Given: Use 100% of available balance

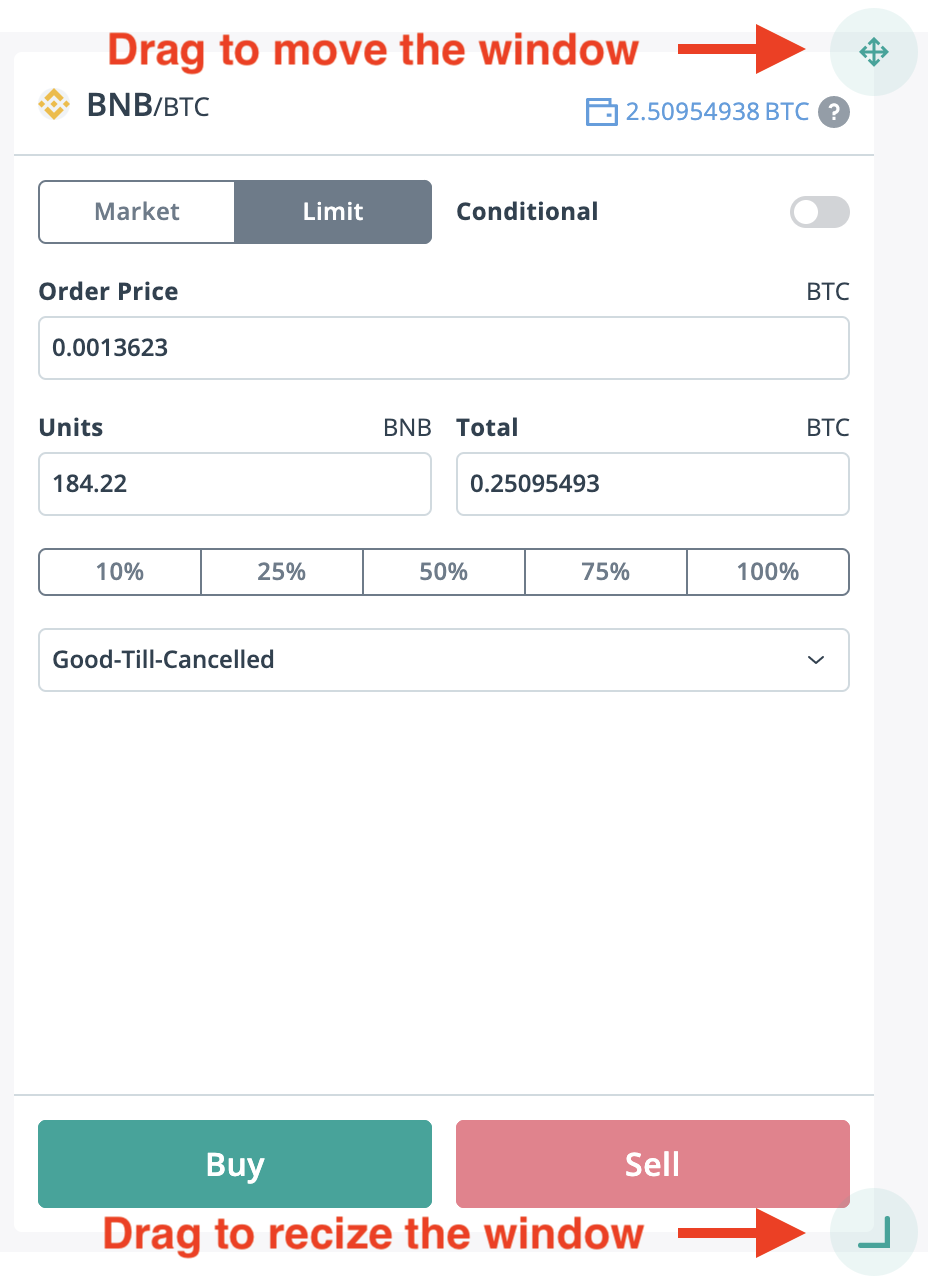Looking at the screenshot, I should [x=768, y=572].
